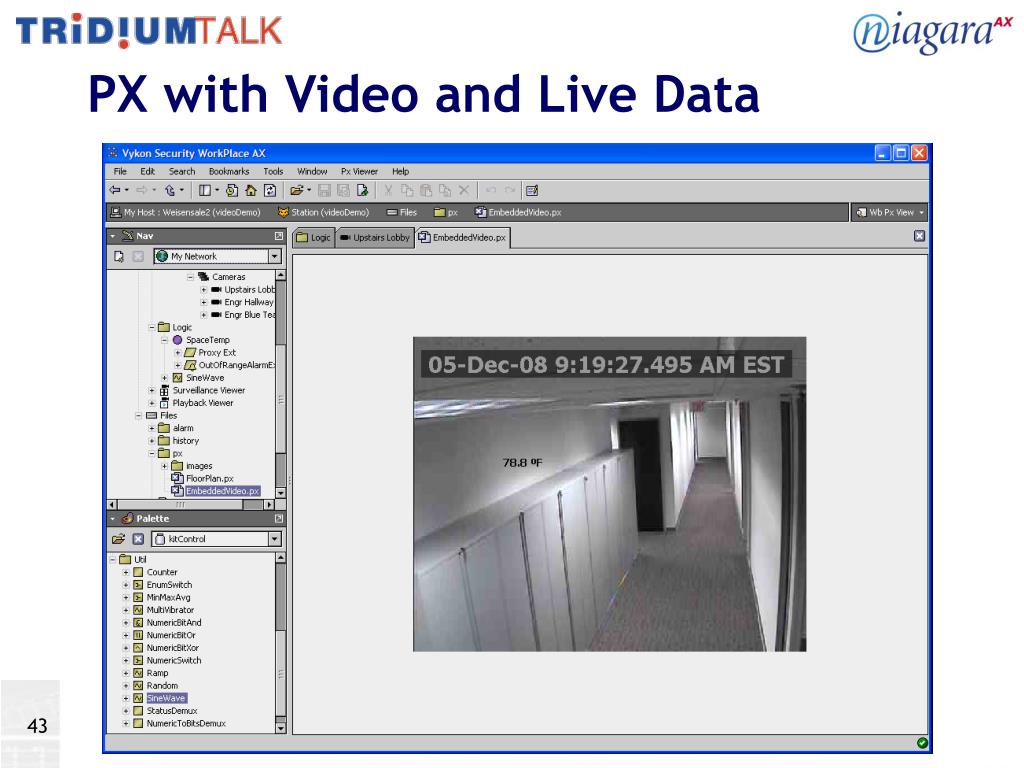The image size is (1024, 768).
Task: Click the Export toolbar icon
Action: click(x=362, y=190)
